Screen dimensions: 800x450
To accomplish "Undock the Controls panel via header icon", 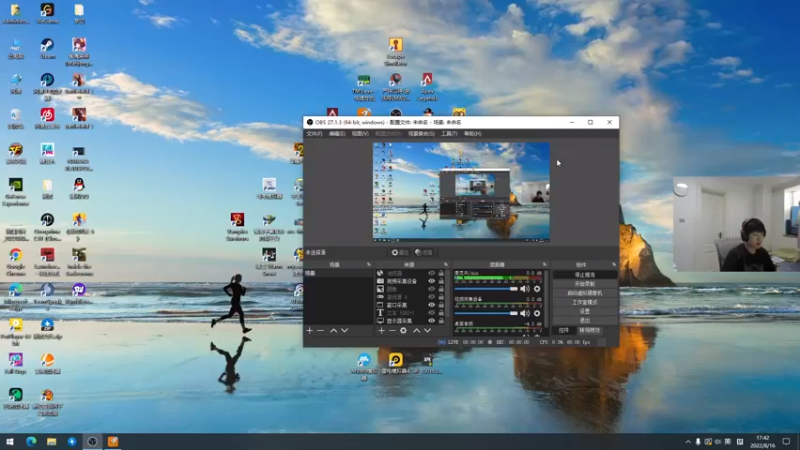I will [x=614, y=264].
